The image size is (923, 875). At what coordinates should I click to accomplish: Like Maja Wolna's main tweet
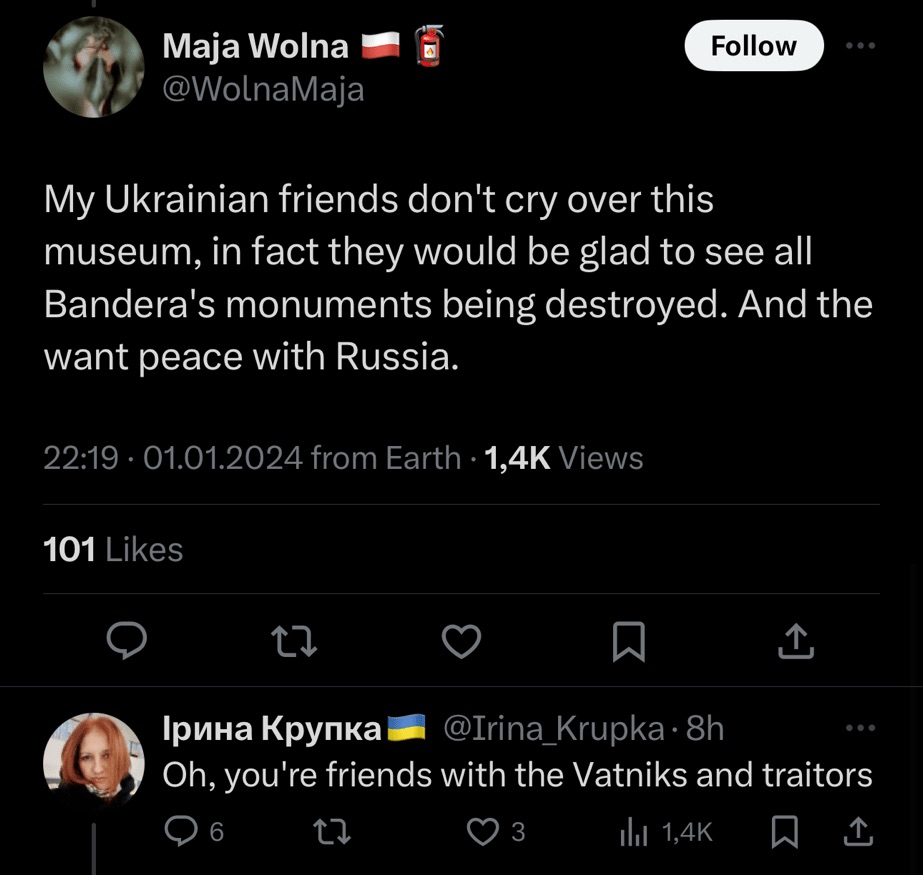(x=461, y=642)
